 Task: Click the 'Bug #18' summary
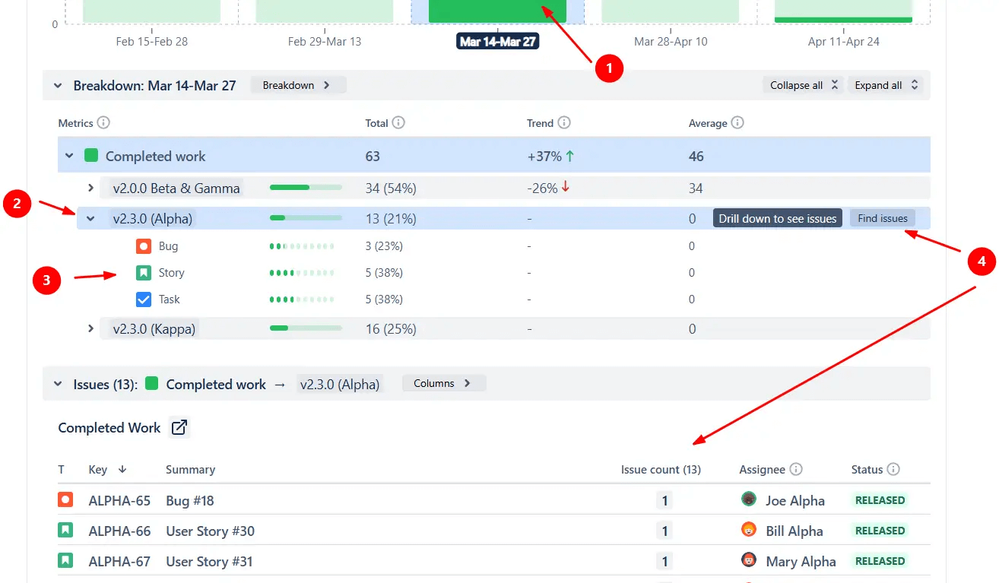coord(190,500)
